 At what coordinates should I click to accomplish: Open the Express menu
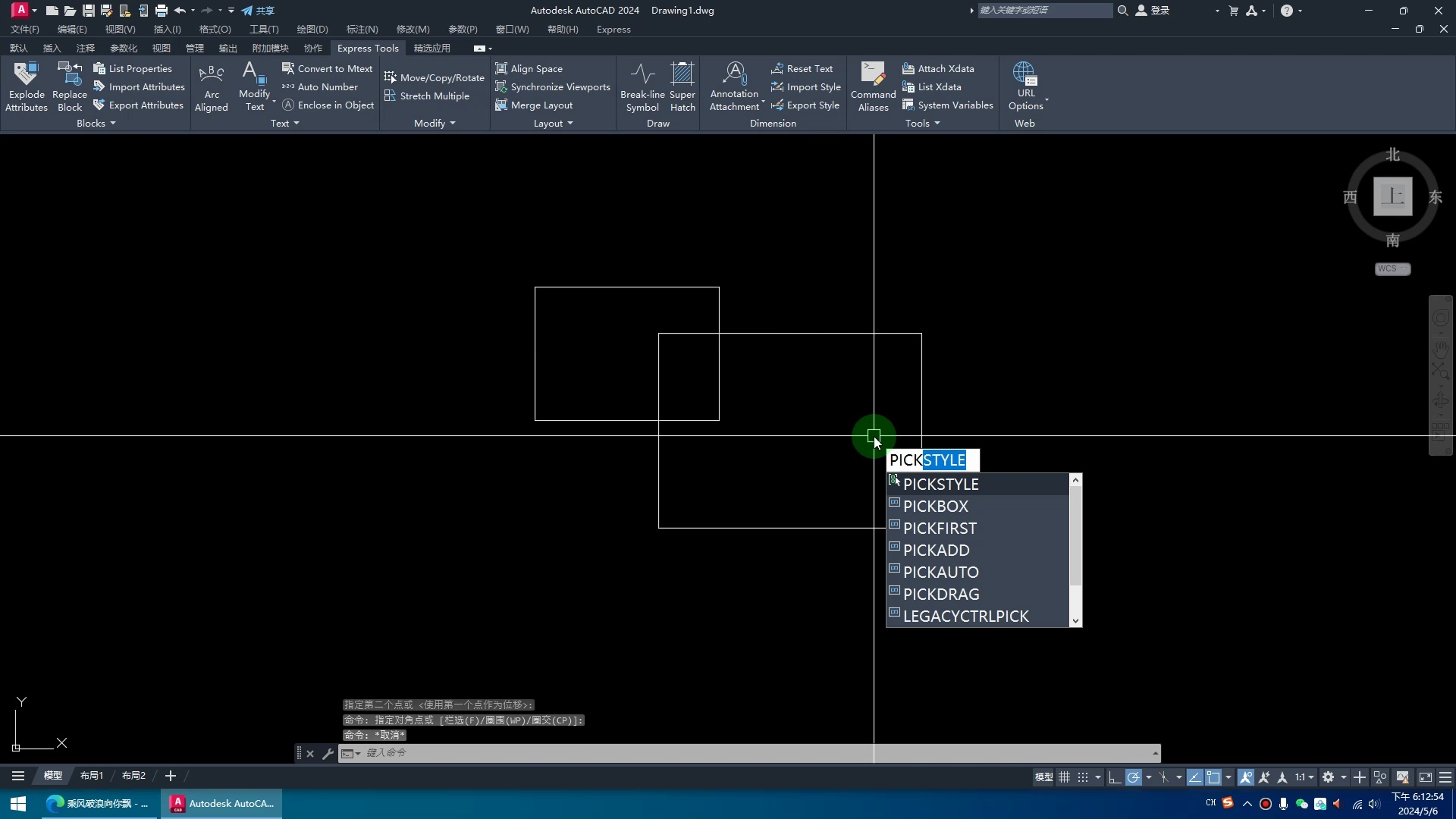point(613,30)
